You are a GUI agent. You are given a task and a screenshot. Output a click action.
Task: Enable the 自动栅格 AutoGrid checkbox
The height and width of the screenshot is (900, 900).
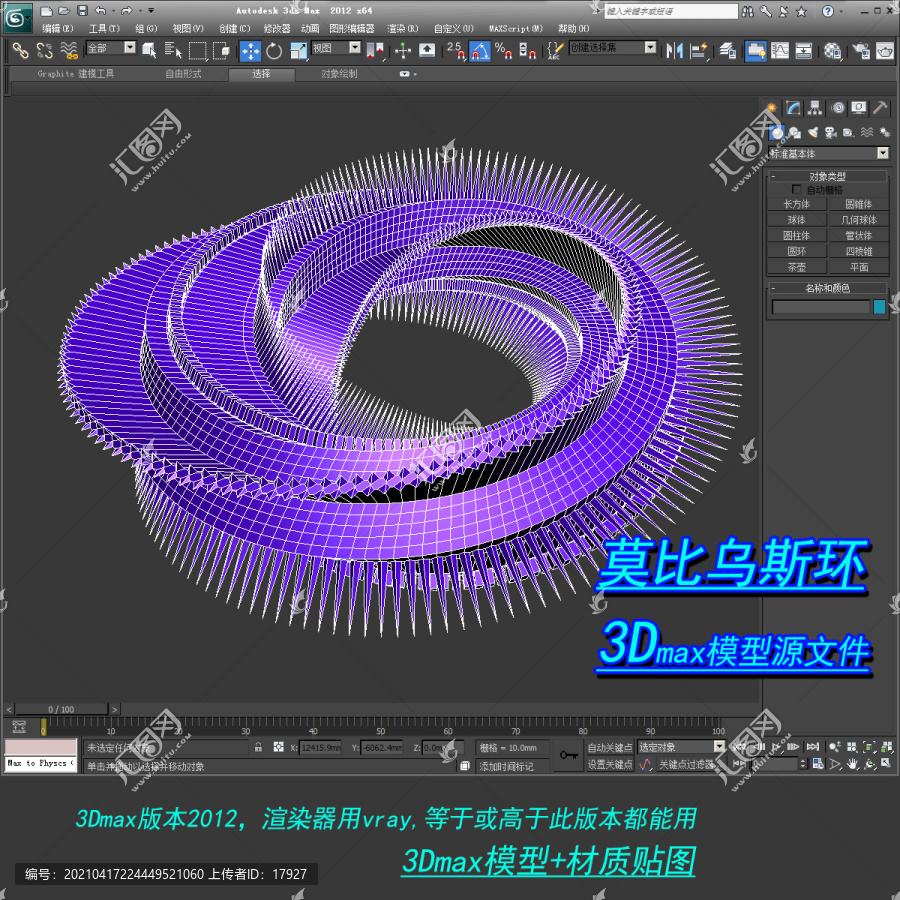point(796,189)
